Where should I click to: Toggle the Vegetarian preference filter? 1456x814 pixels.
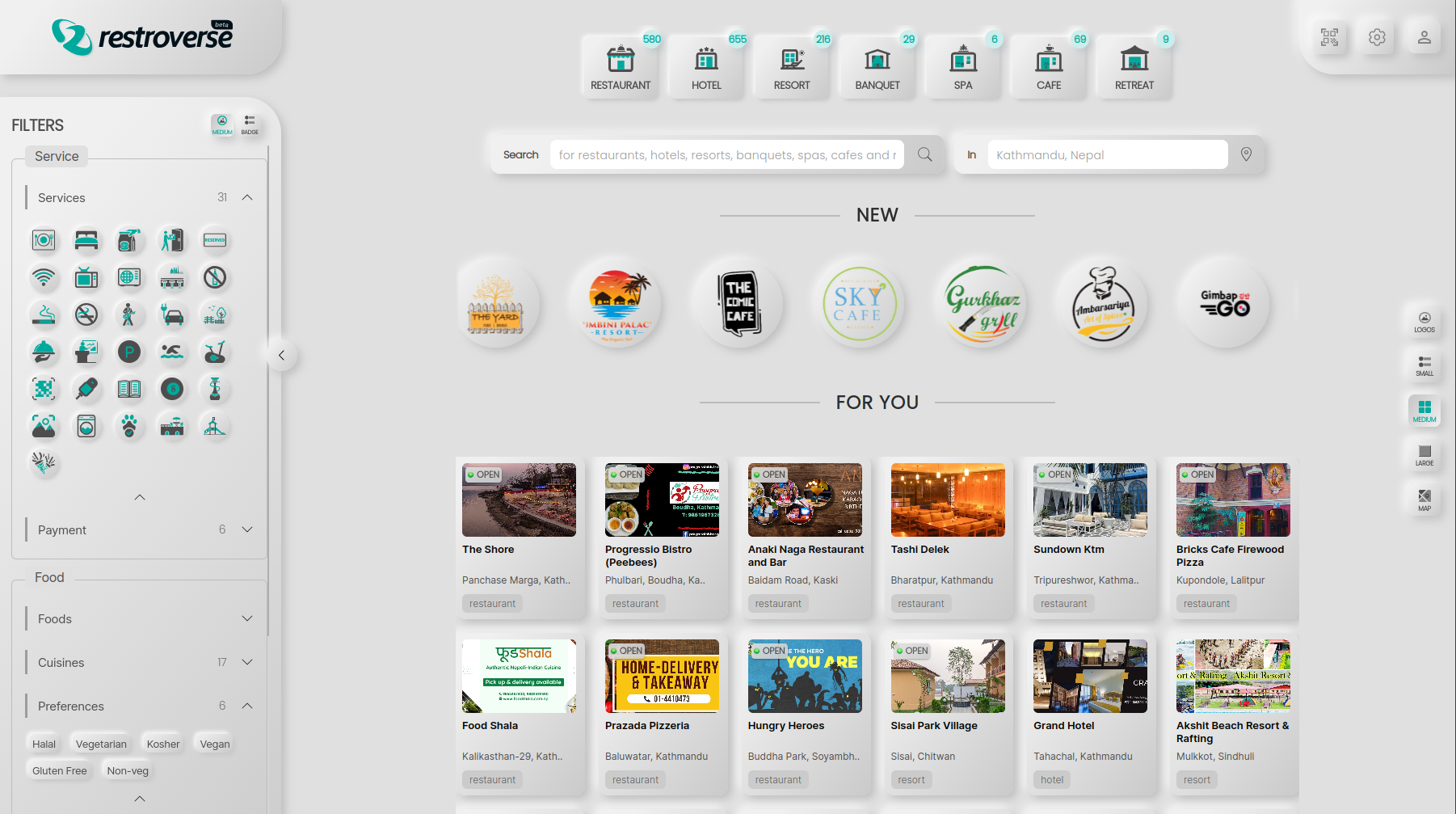tap(101, 744)
